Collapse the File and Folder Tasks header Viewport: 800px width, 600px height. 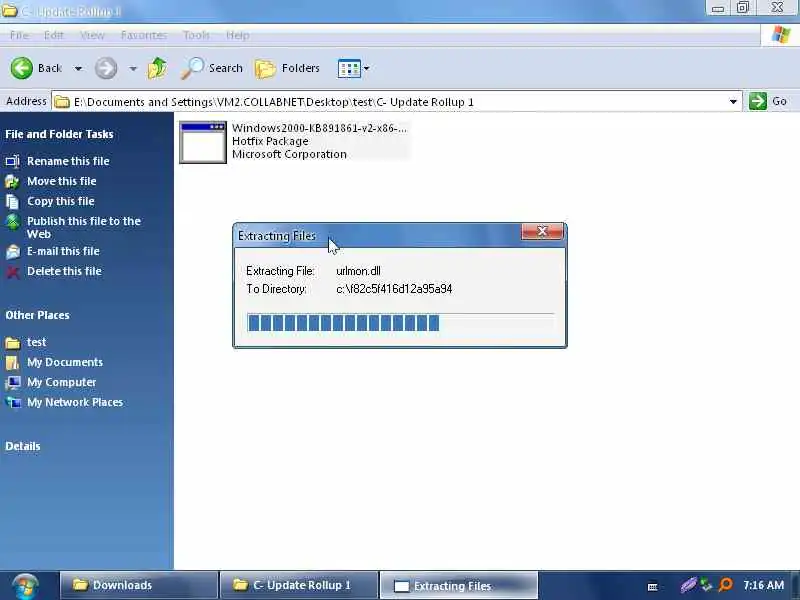point(59,134)
